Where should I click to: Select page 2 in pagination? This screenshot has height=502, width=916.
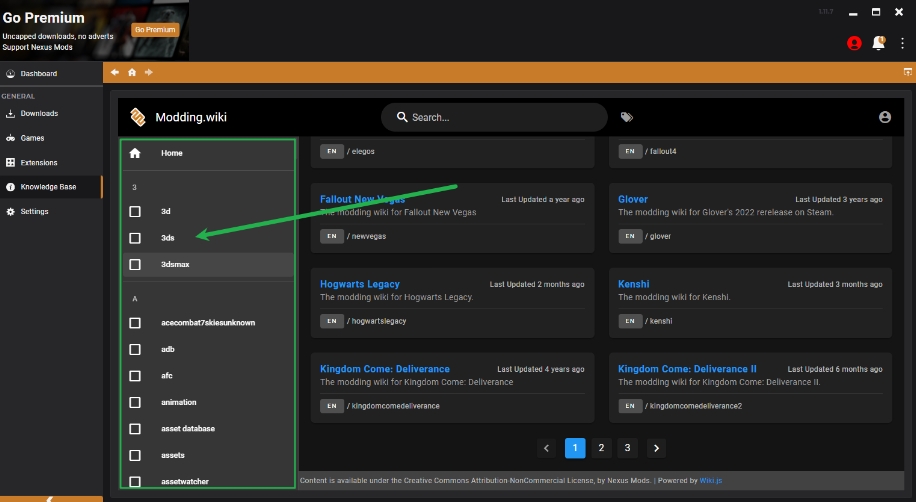pyautogui.click(x=601, y=448)
